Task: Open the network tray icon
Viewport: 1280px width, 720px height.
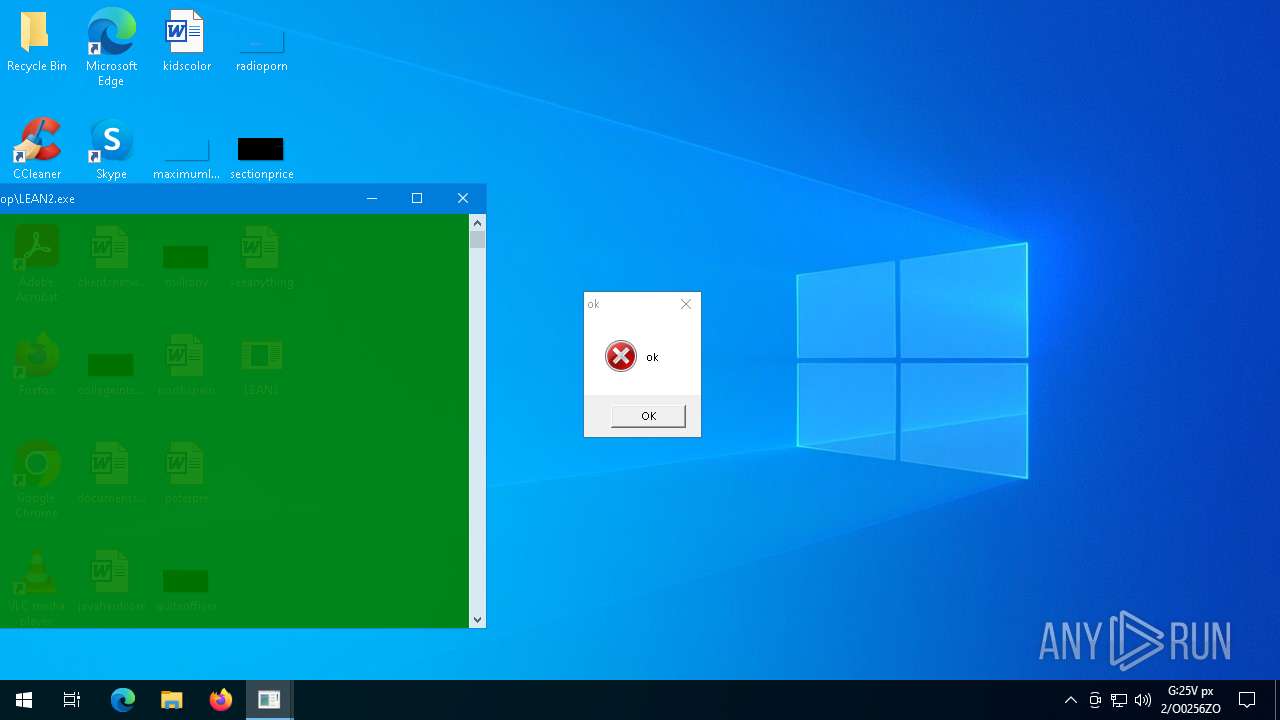Action: (x=1119, y=700)
